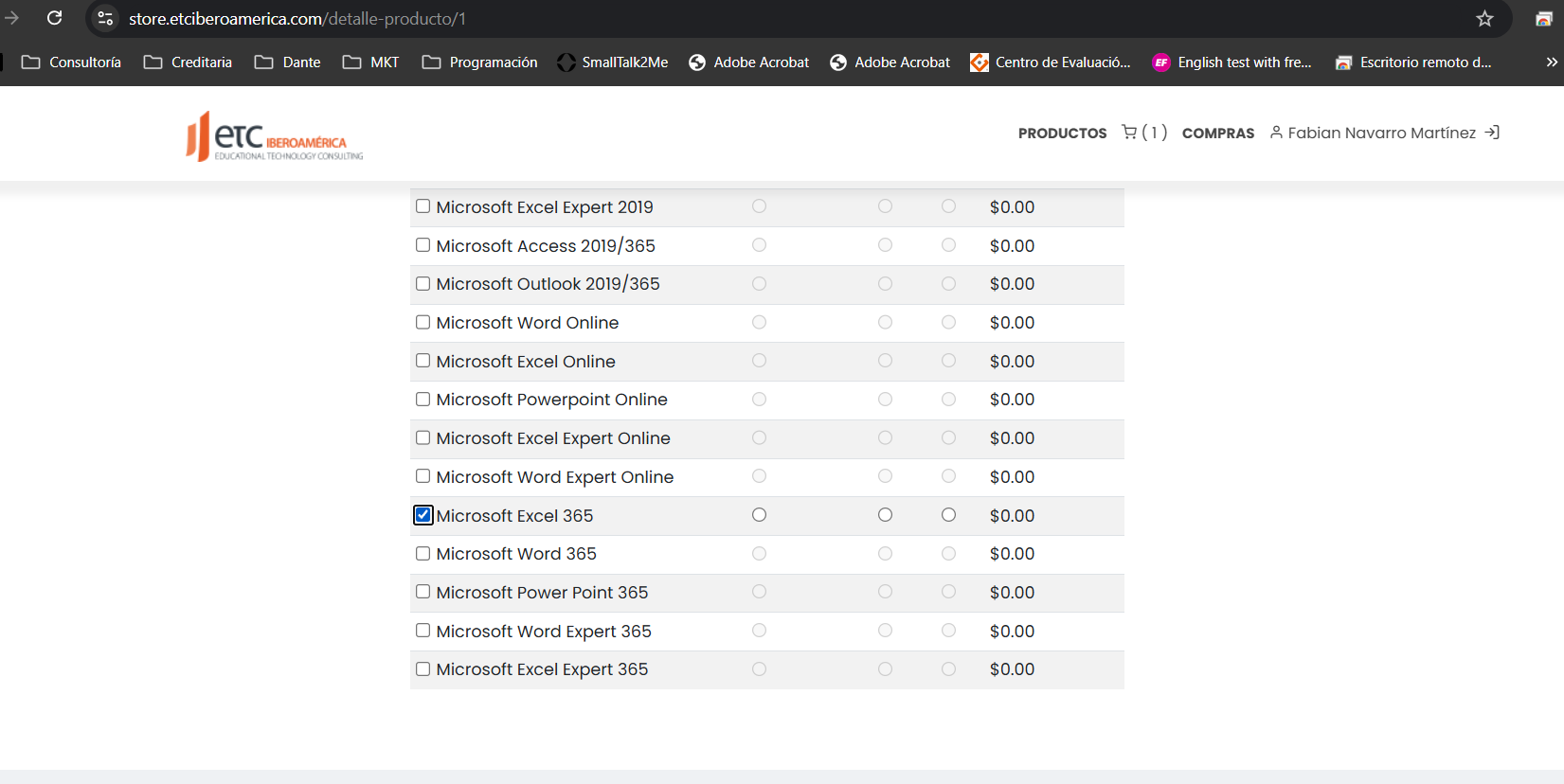Screen dimensions: 1564x784
Task: Select first radio option for Excel 365
Action: coord(759,515)
